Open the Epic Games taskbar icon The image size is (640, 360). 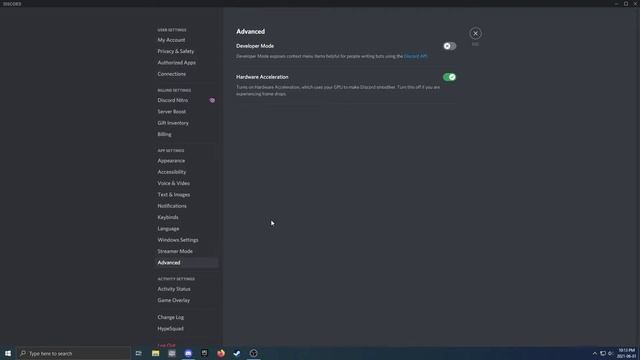(x=204, y=353)
